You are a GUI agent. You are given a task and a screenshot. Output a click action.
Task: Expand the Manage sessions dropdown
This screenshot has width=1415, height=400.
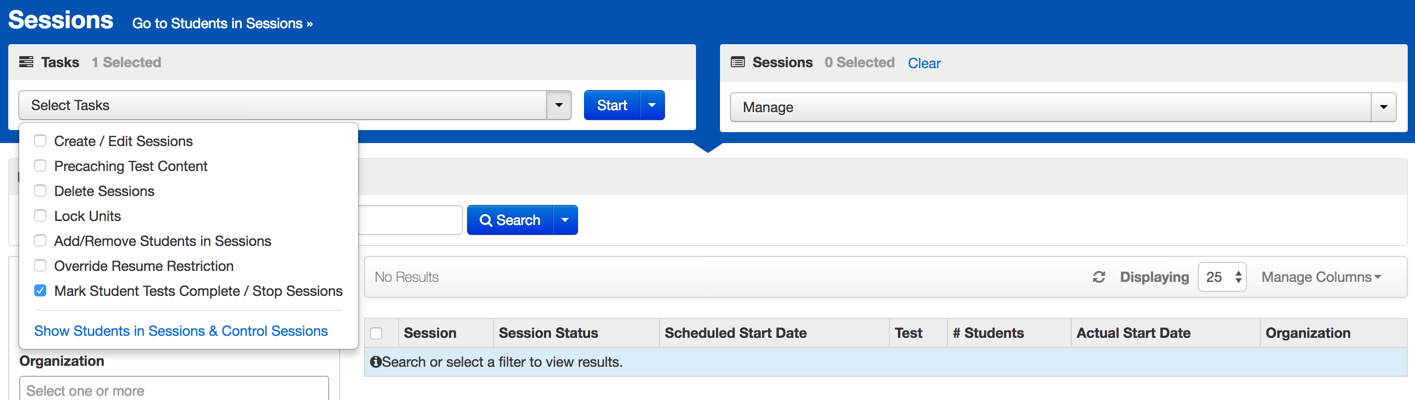tap(1384, 107)
